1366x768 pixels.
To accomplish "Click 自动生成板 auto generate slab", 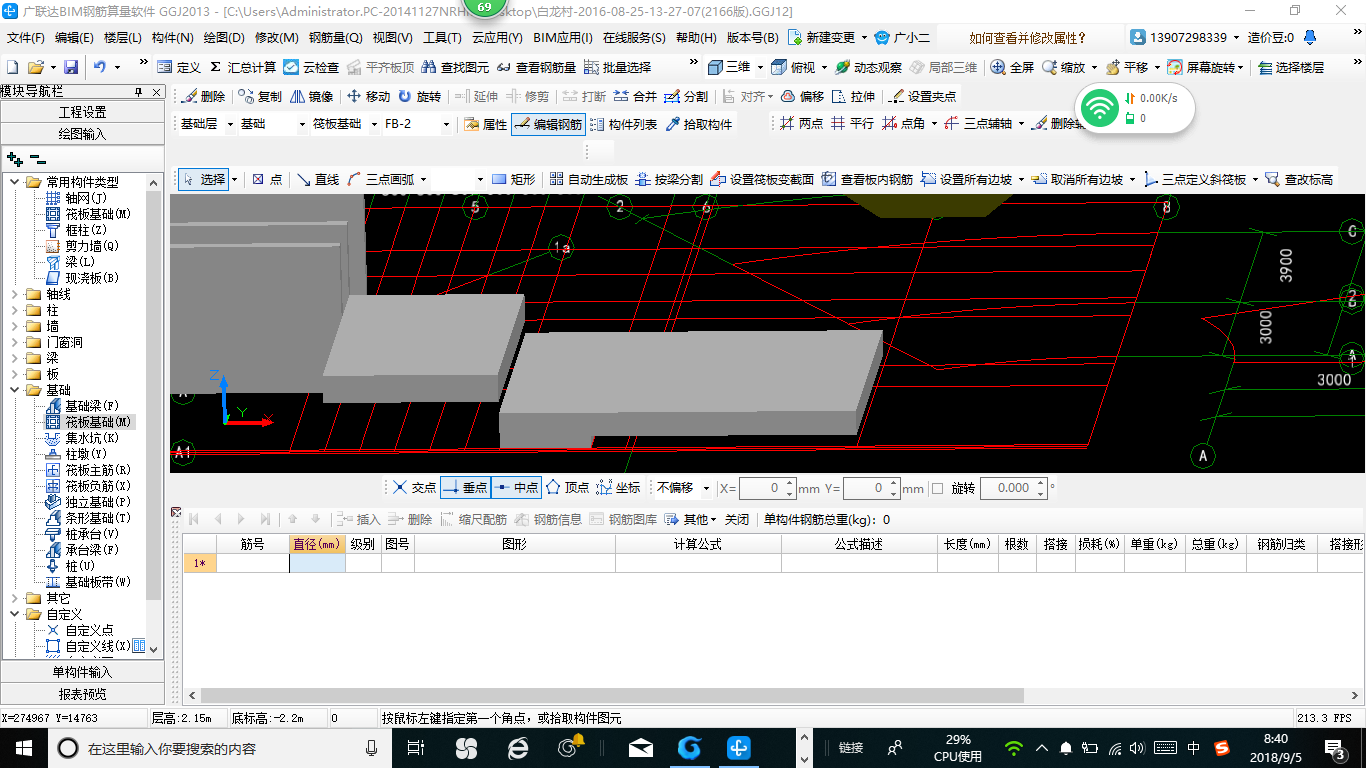I will tap(589, 179).
